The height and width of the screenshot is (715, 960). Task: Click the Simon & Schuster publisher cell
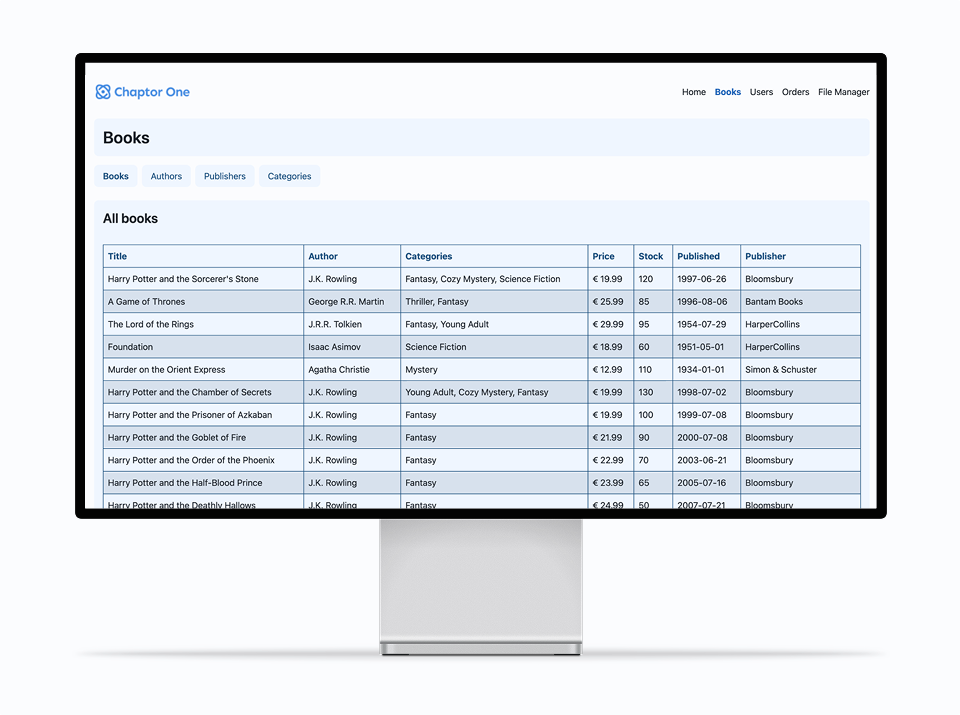(x=780, y=370)
